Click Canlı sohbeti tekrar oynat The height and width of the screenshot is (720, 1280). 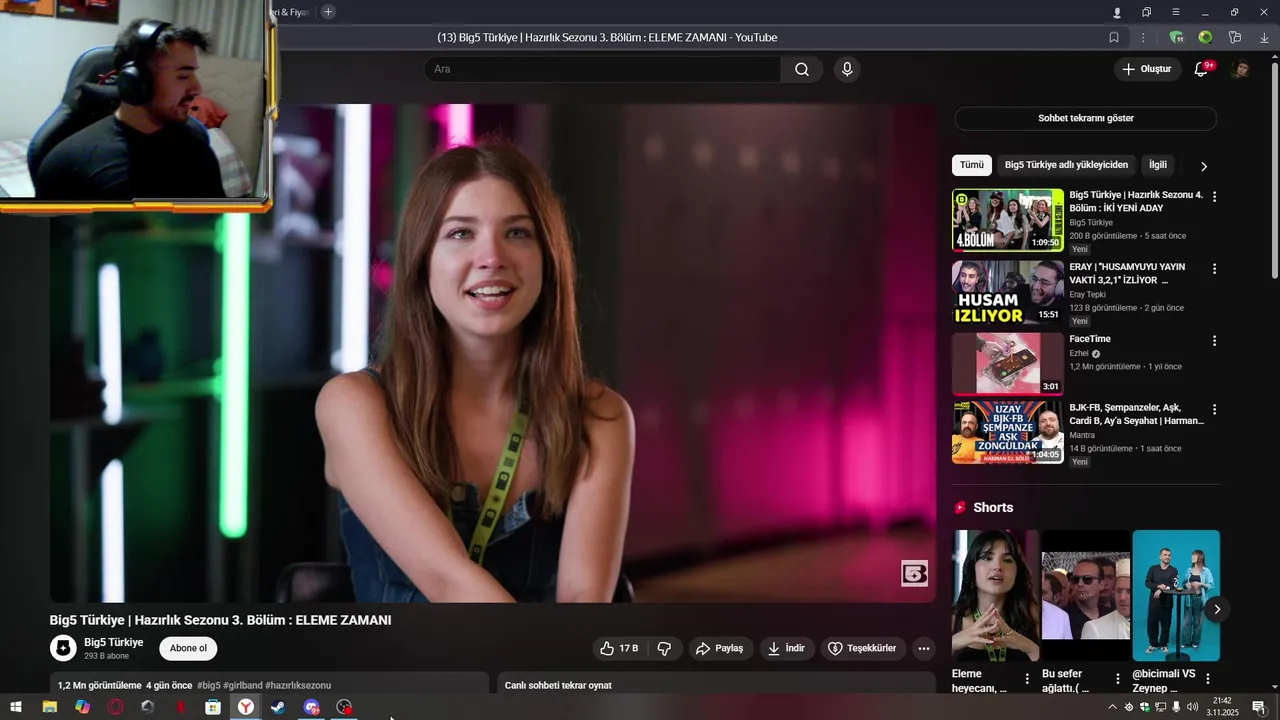click(x=558, y=685)
